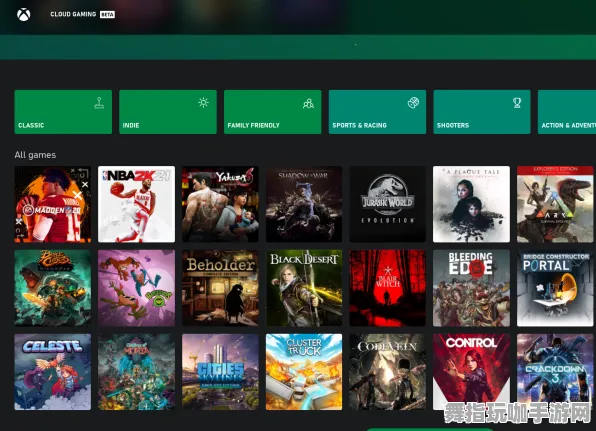Image resolution: width=596 pixels, height=431 pixels.
Task: Open the Beholder Complete Edition tile
Action: (220, 288)
